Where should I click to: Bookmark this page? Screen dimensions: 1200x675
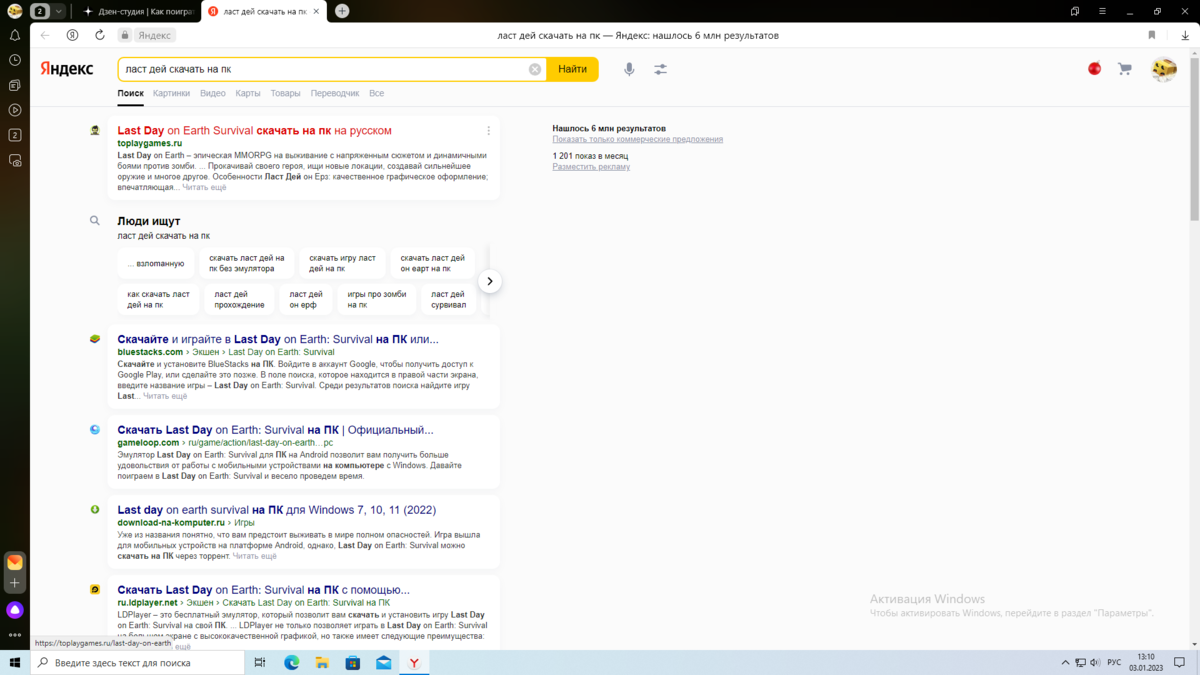(x=1152, y=35)
